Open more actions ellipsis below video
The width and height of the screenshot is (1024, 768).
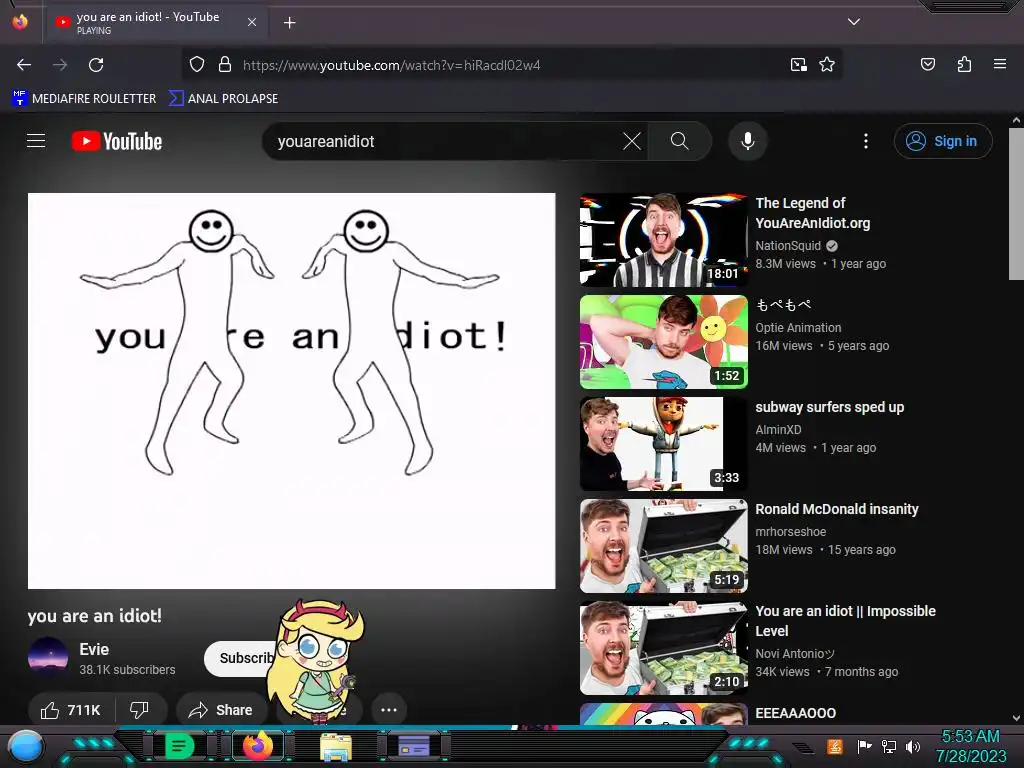point(389,710)
